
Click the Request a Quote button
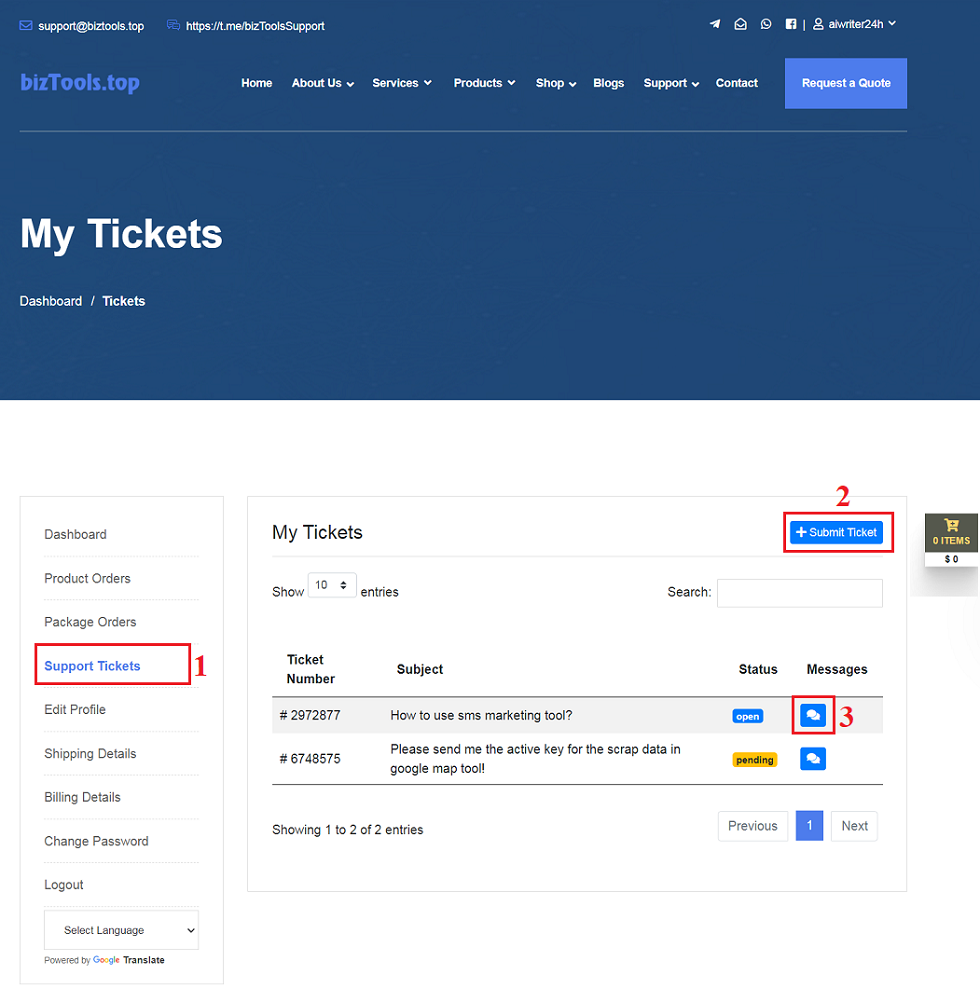pos(845,83)
